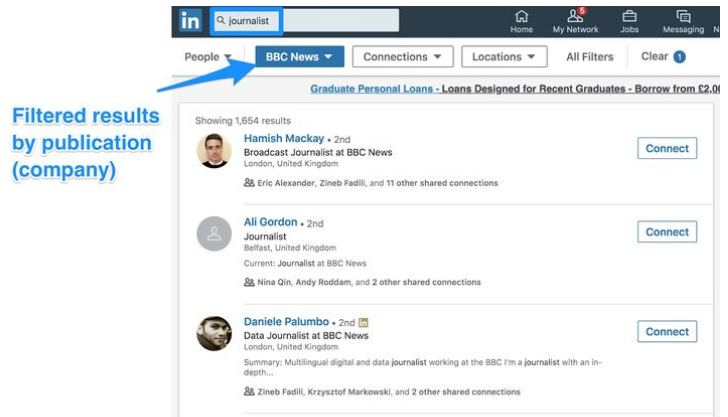This screenshot has height=417, width=728.
Task: Clear the applied filter
Action: click(663, 57)
